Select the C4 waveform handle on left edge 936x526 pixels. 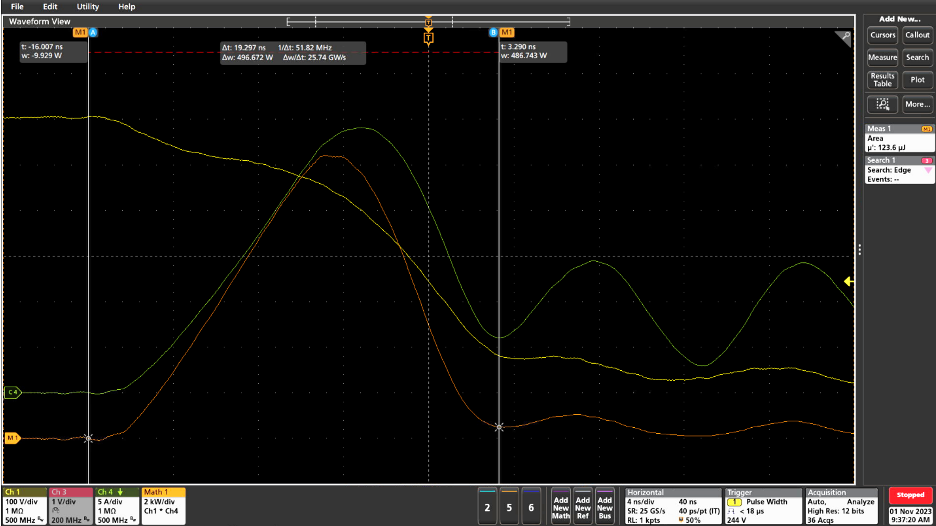click(13, 392)
